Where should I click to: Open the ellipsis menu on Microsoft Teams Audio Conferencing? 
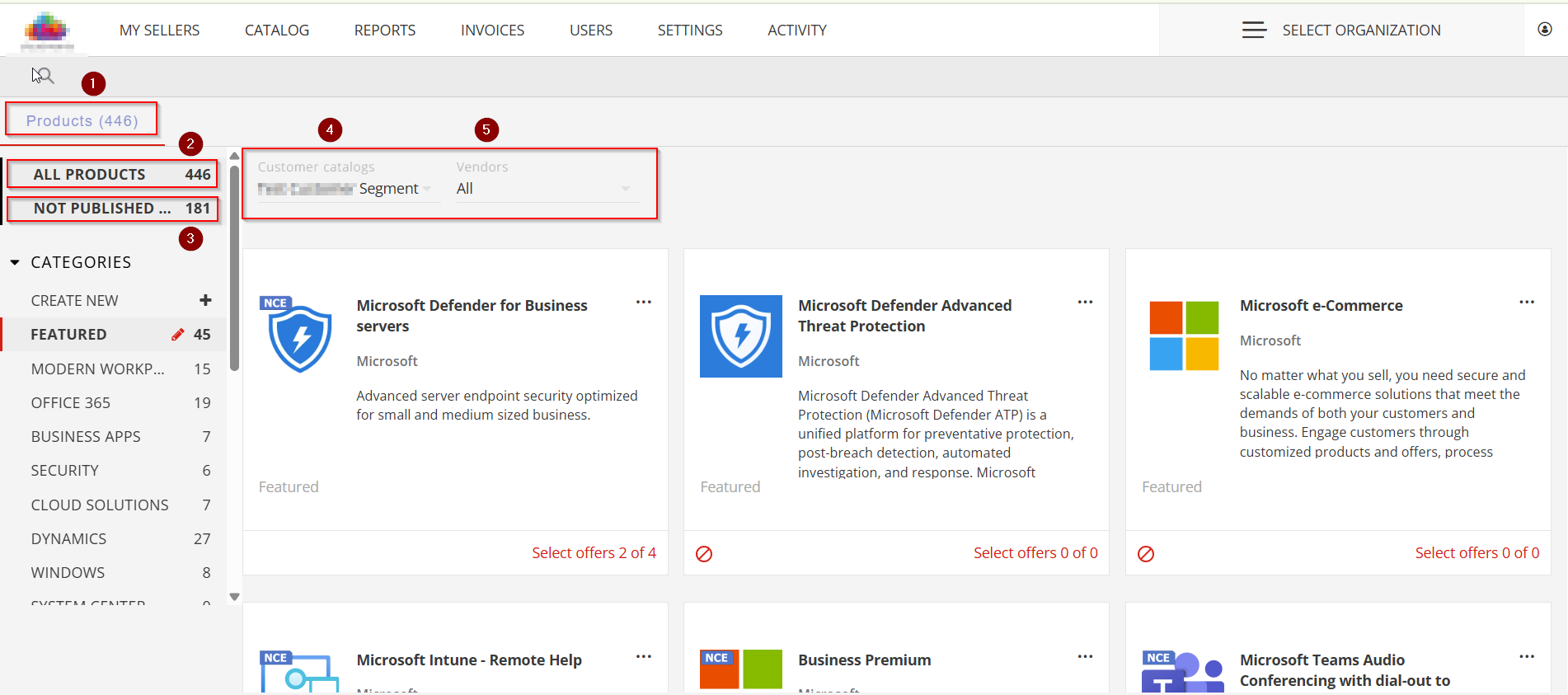tap(1527, 656)
